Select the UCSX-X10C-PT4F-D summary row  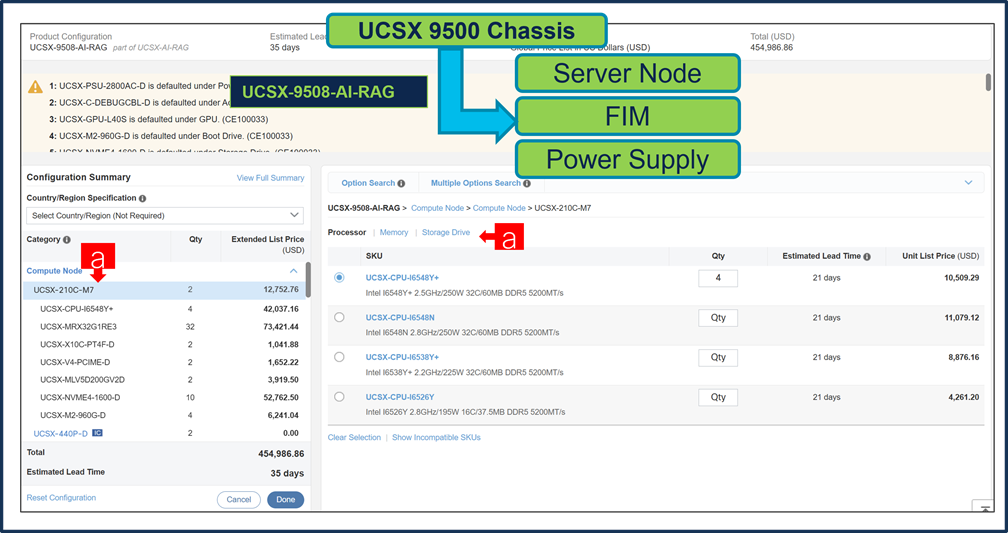(165, 345)
